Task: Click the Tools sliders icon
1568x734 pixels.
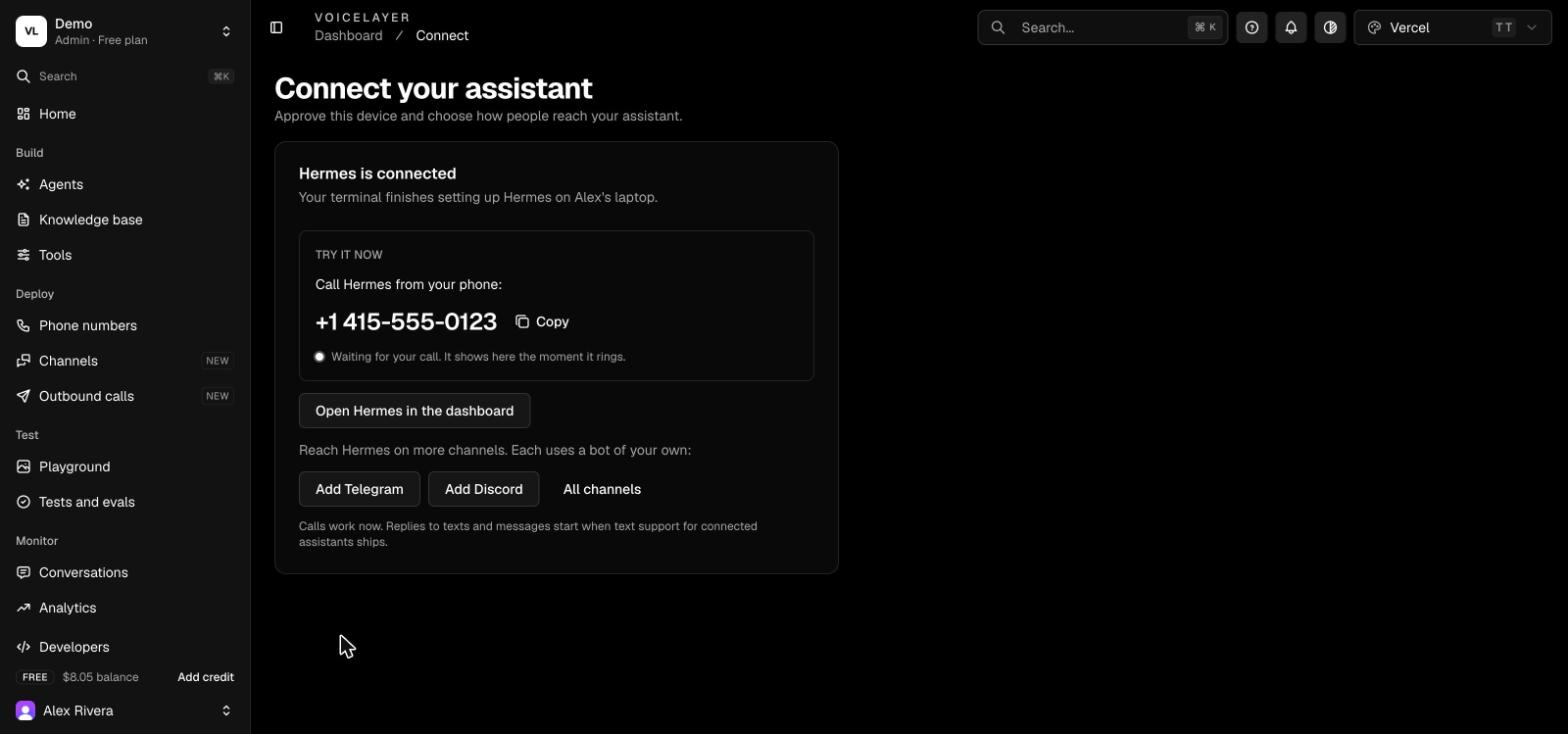Action: pos(23,255)
